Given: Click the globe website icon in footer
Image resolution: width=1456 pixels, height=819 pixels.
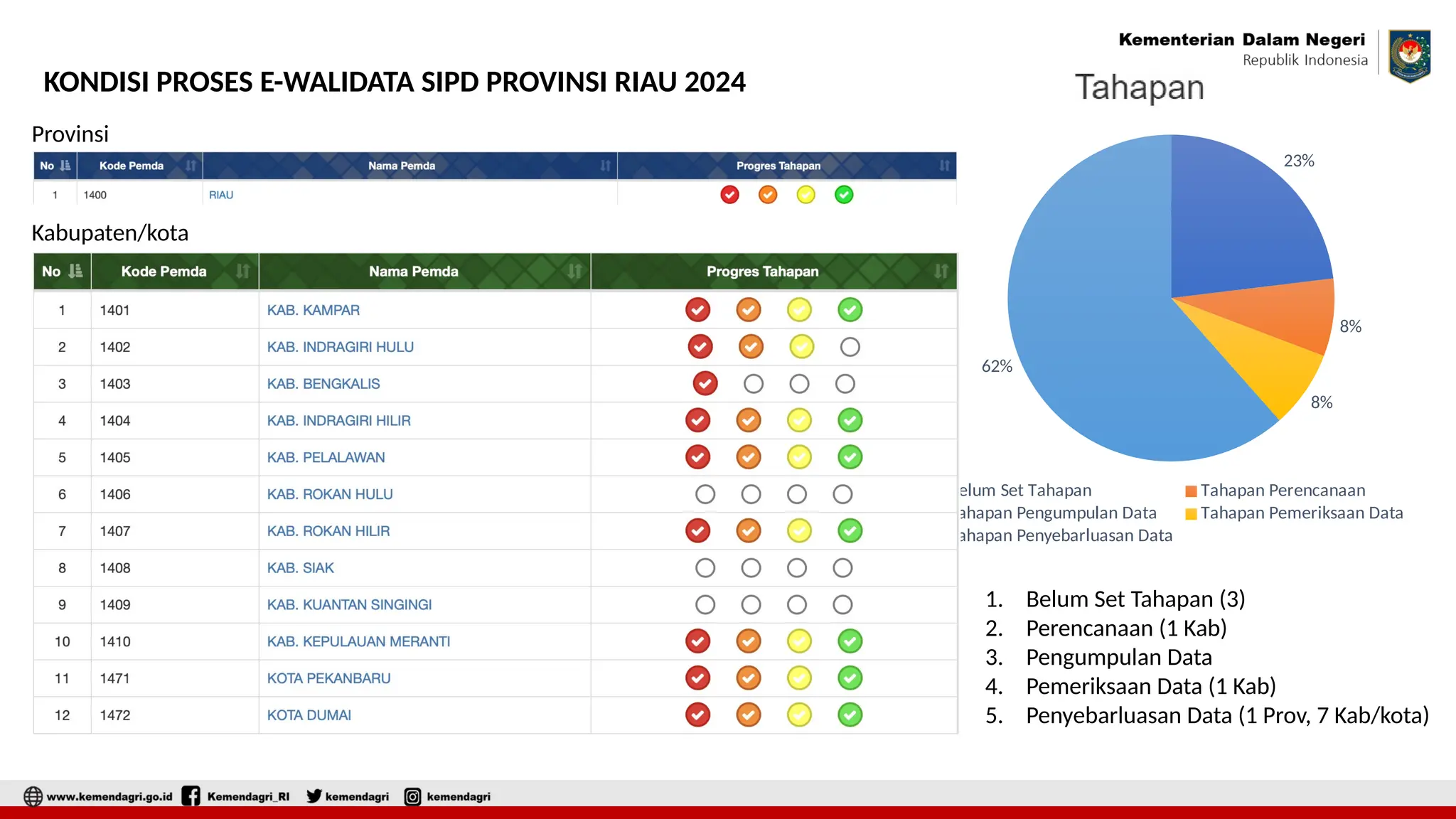Looking at the screenshot, I should point(33,796).
